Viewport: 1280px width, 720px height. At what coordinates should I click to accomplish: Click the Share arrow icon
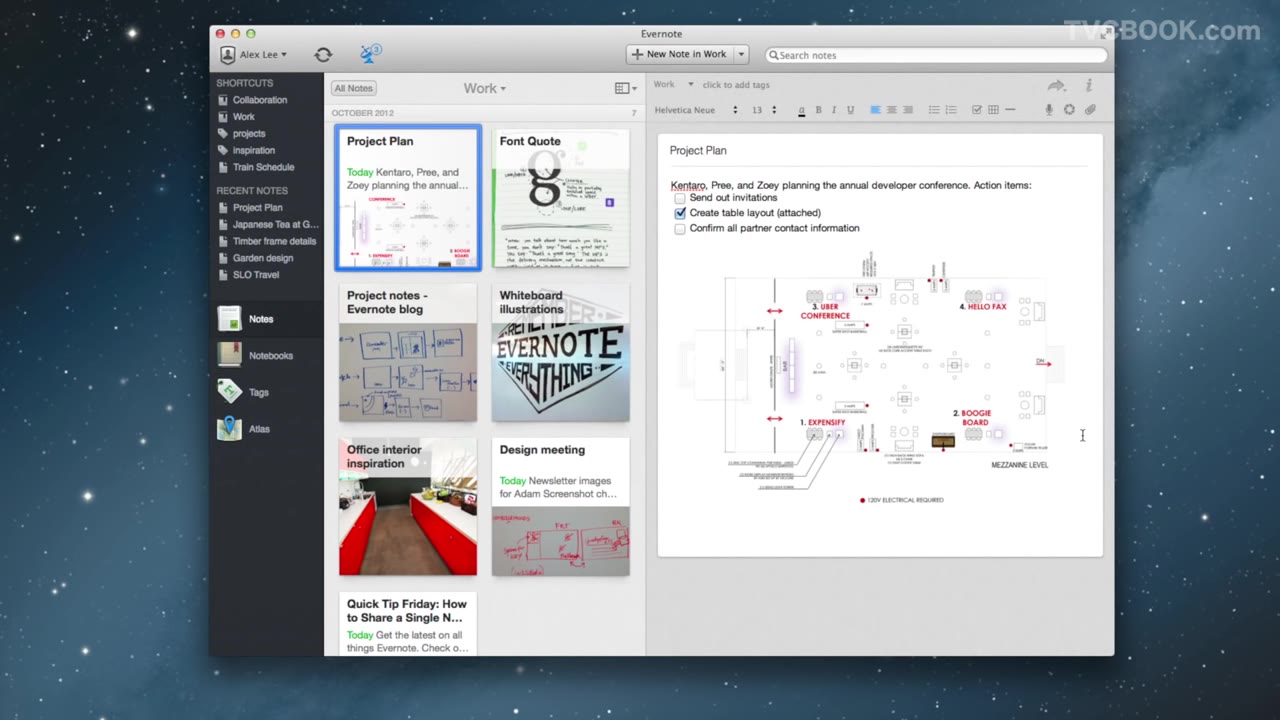[1057, 86]
